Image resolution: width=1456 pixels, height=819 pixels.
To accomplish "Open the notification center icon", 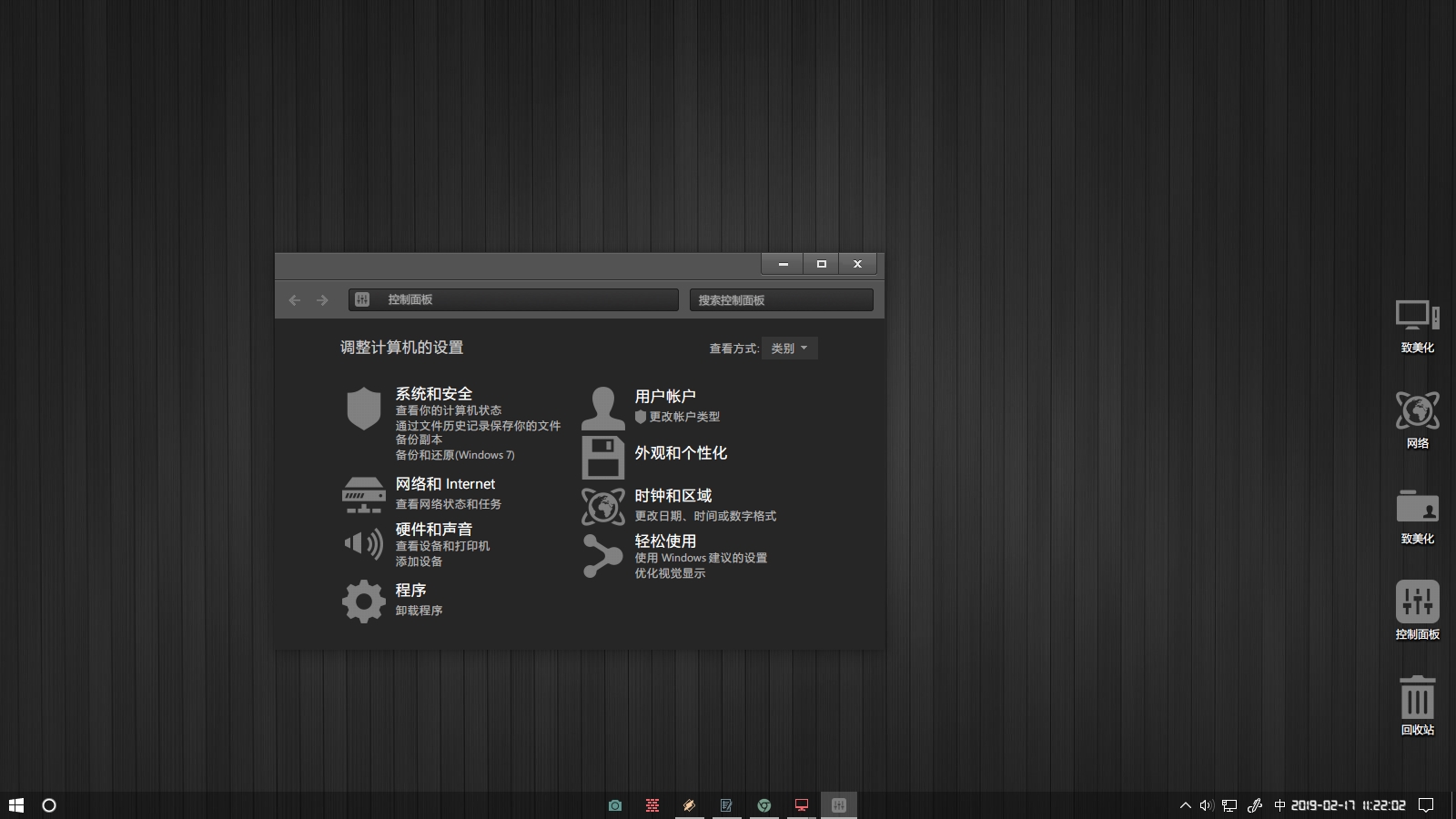I will [x=1427, y=805].
